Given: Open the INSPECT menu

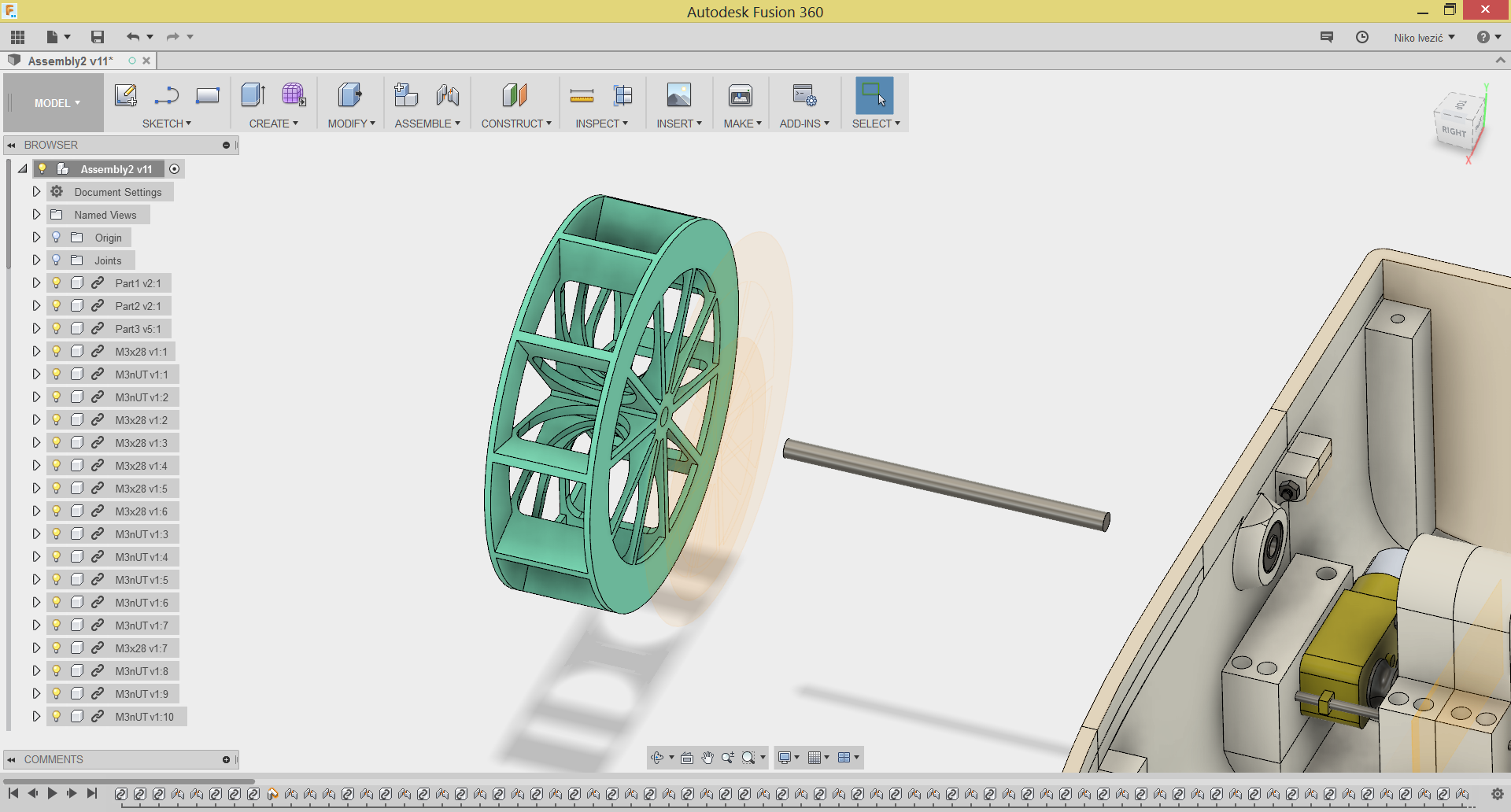Looking at the screenshot, I should click(x=602, y=124).
